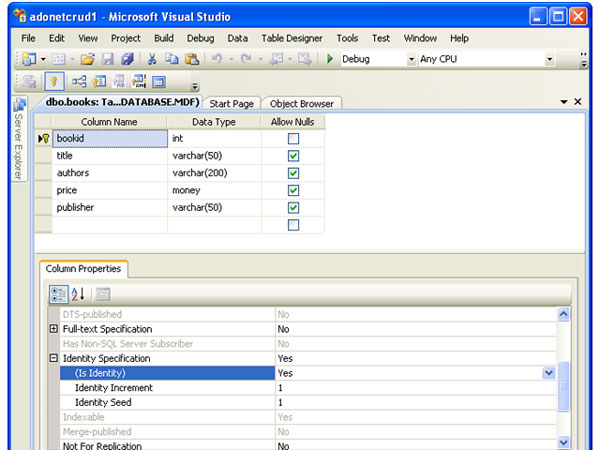Click the Manage Indexes and Keys icon
This screenshot has width=600, height=450.
click(x=99, y=82)
